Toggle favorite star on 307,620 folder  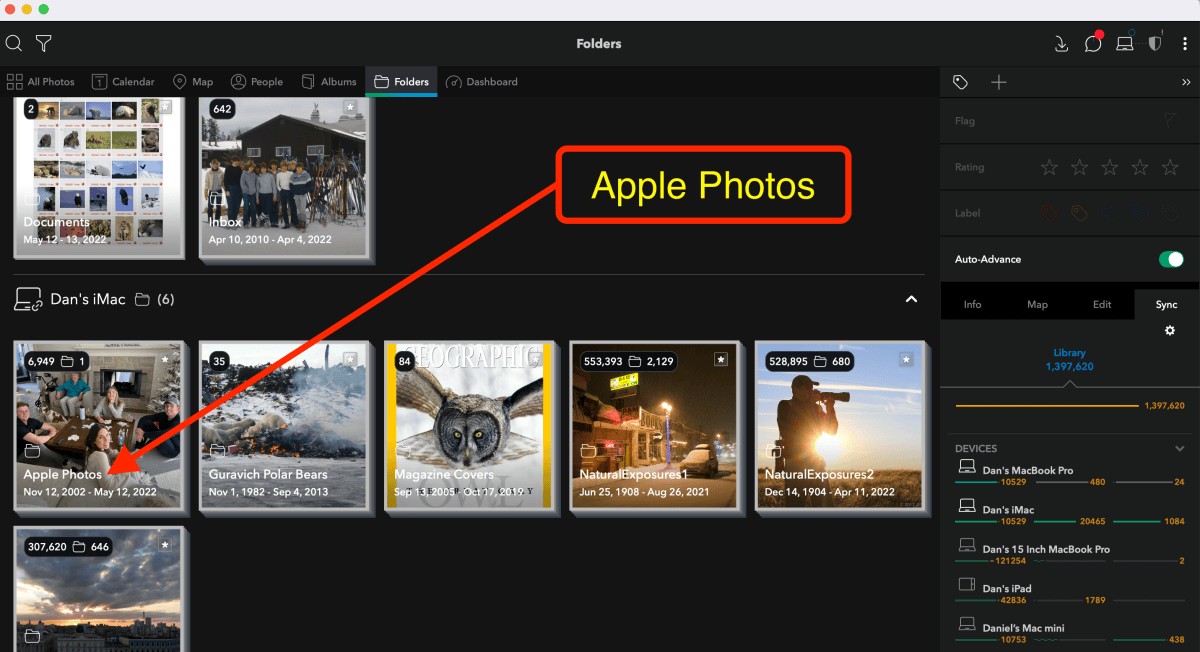tap(165, 545)
